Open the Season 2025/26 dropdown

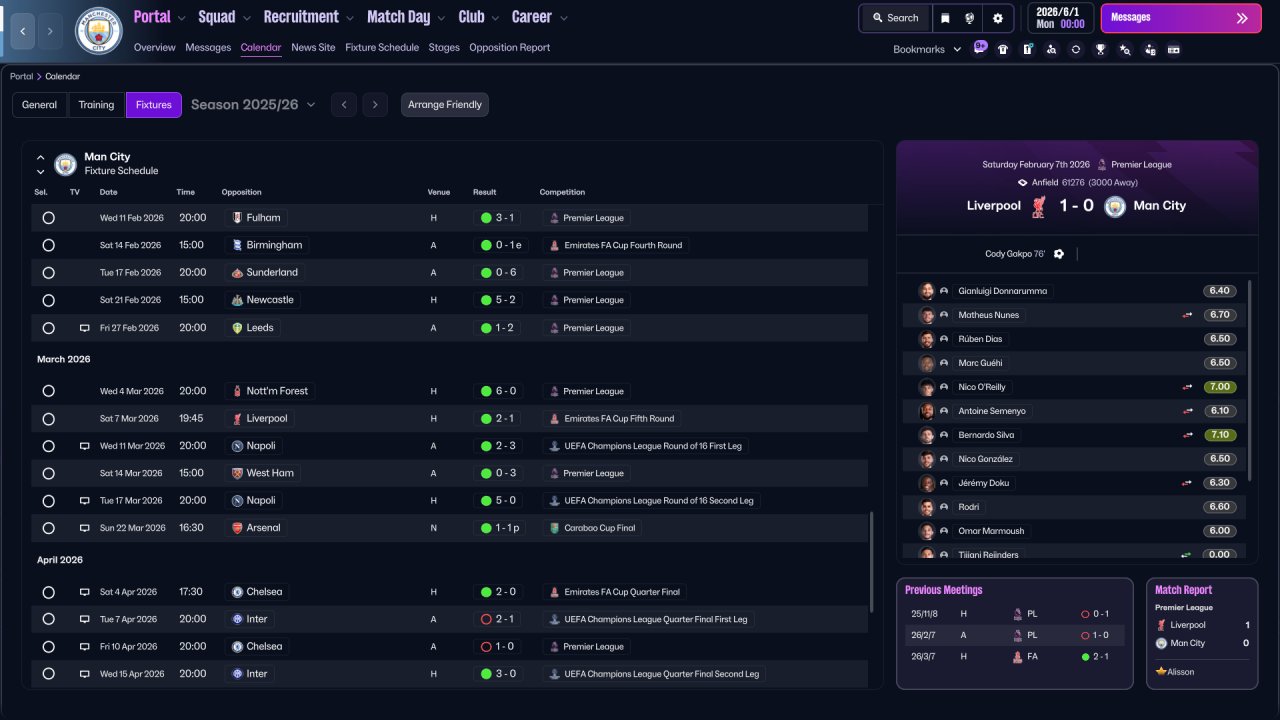click(253, 104)
